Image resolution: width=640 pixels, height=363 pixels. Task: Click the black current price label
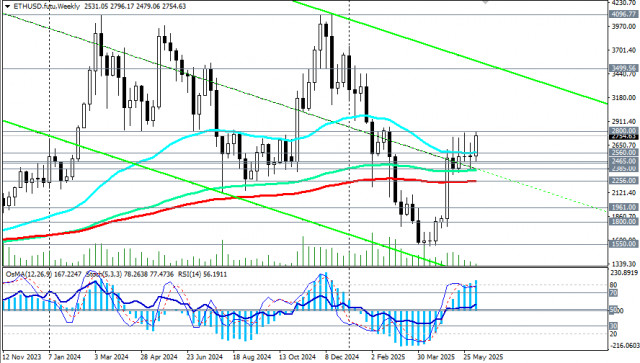click(623, 137)
